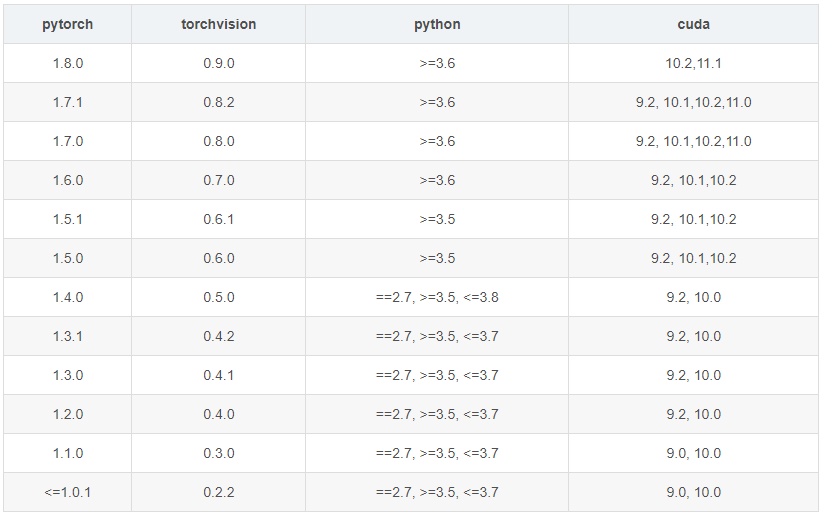Select the torchvision 0.9.0 cell
Screen dimensions: 828x516
[218, 63]
